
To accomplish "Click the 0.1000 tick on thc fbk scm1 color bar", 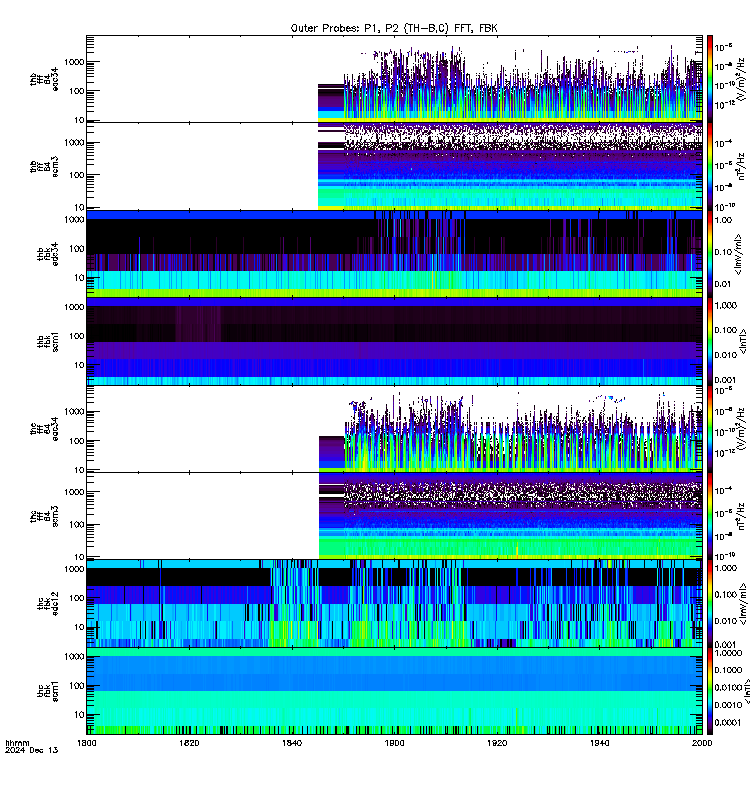I will pos(728,670).
